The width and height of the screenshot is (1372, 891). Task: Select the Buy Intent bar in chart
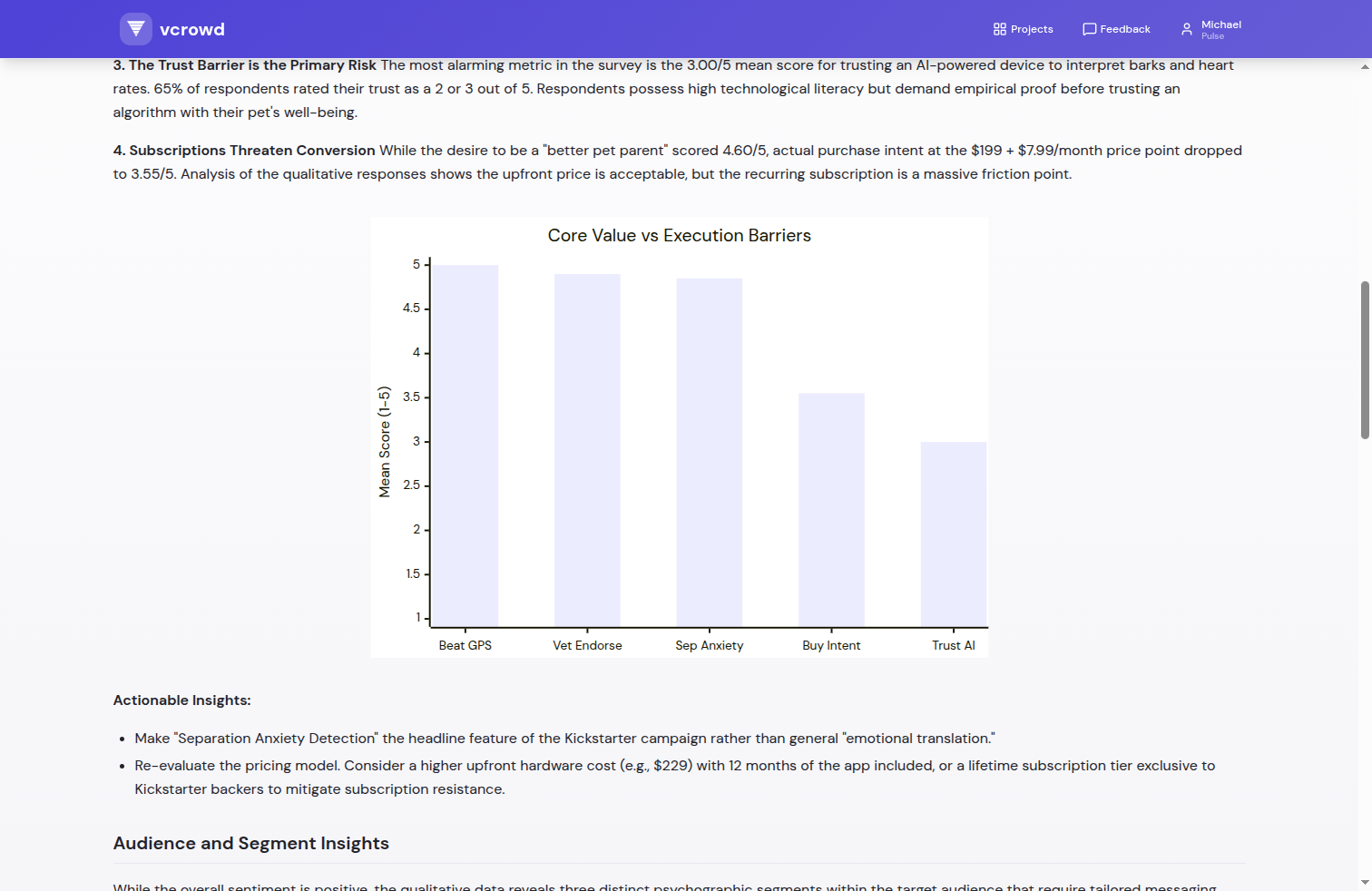pyautogui.click(x=831, y=510)
